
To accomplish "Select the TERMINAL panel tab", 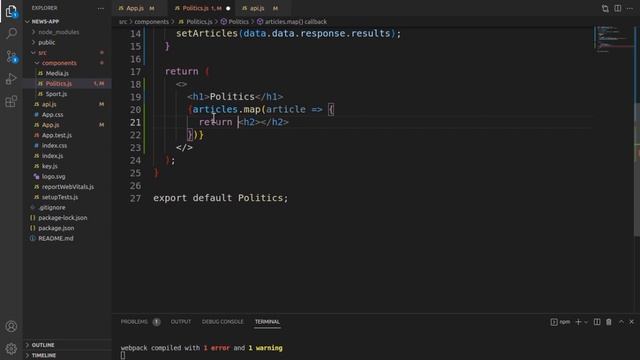I will [x=267, y=322].
